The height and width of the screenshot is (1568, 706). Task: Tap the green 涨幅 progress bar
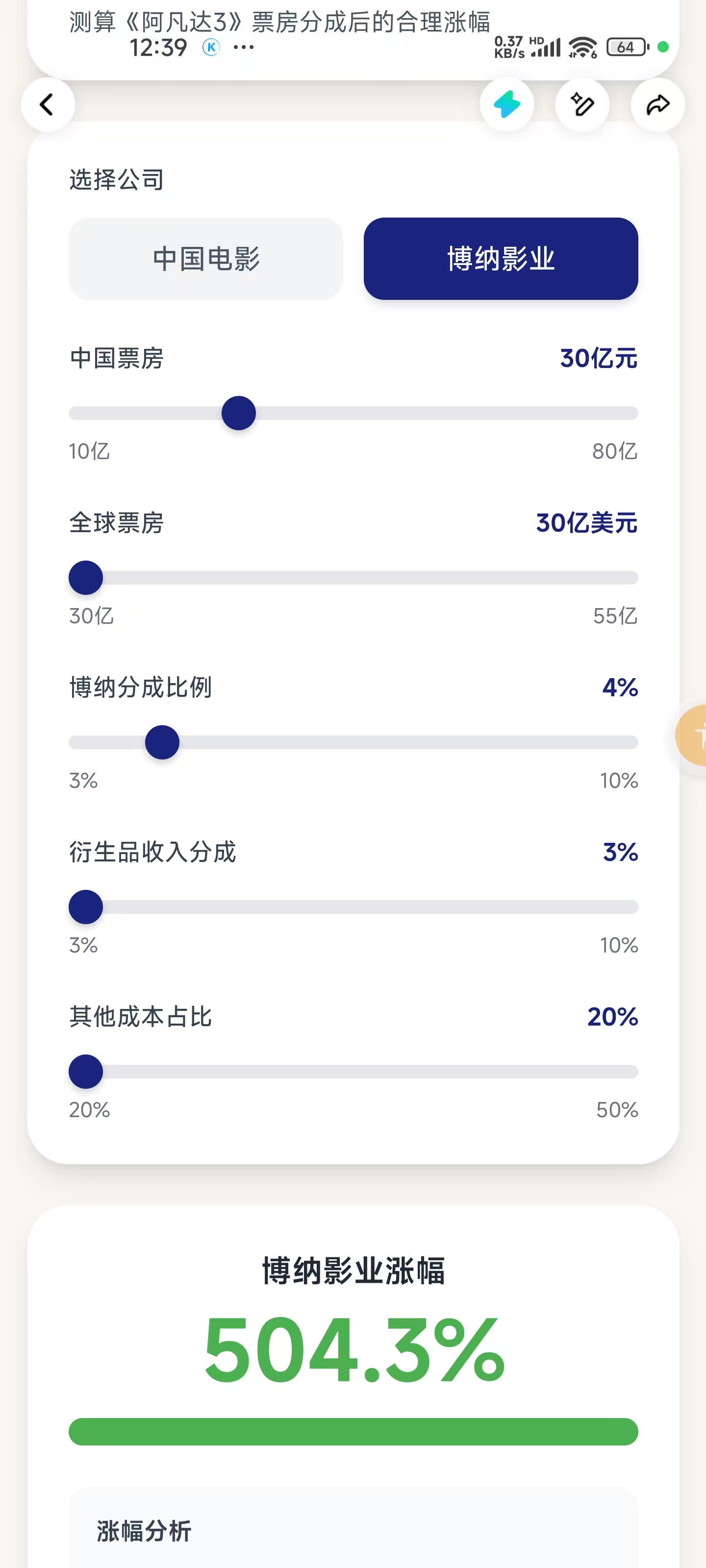click(x=353, y=1432)
